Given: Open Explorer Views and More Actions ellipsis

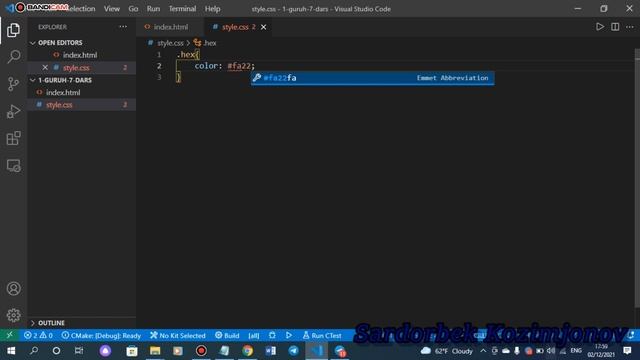Looking at the screenshot, I should point(123,27).
